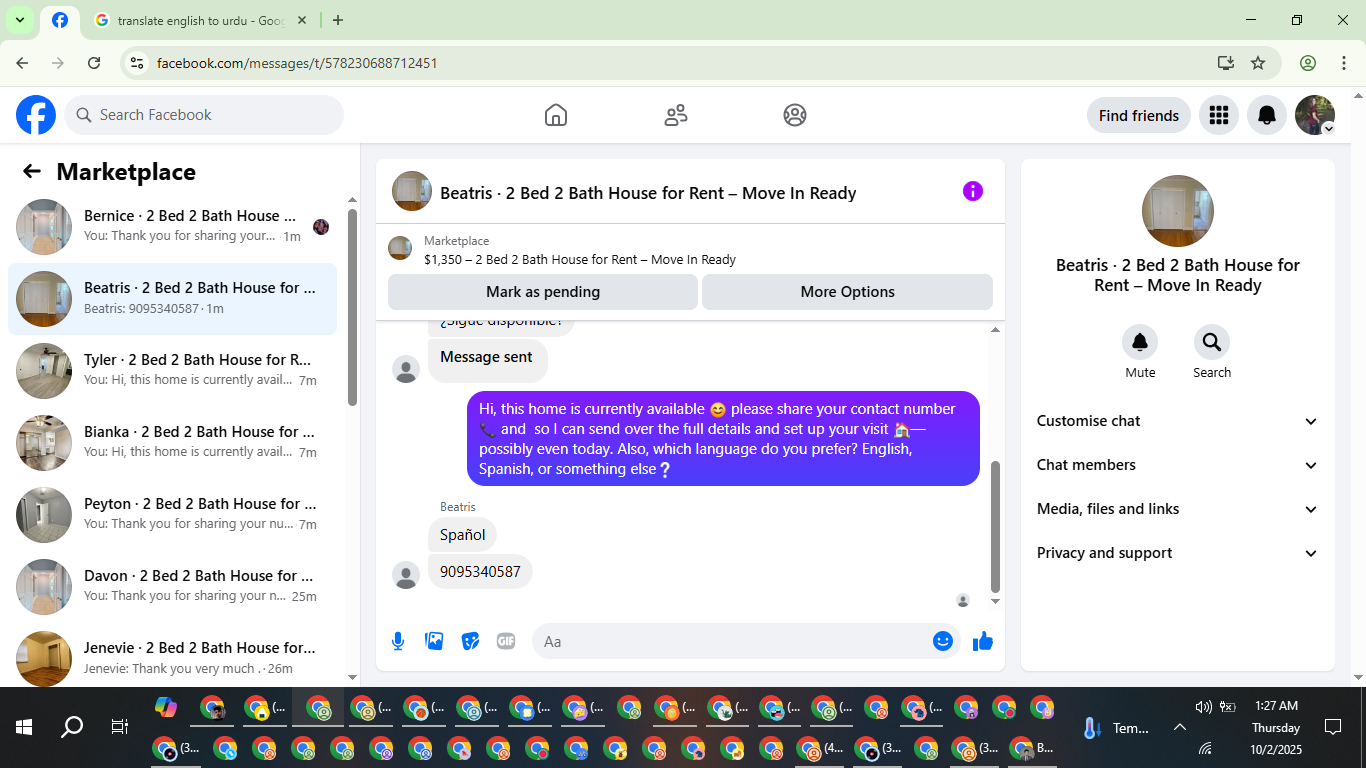Open Windows taskbar search

(72, 727)
